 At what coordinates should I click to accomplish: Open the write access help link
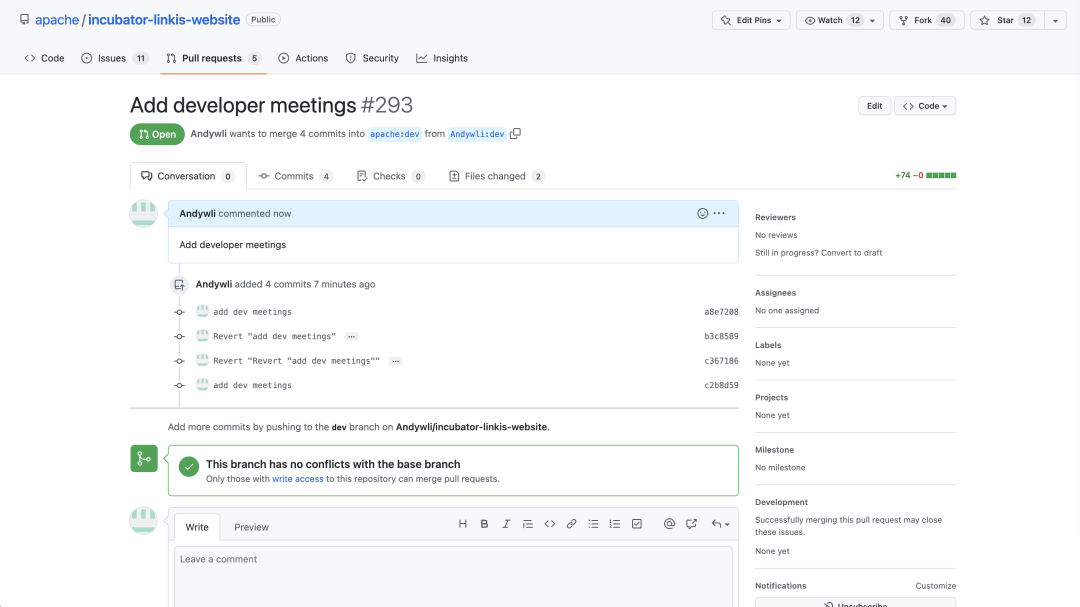click(298, 479)
